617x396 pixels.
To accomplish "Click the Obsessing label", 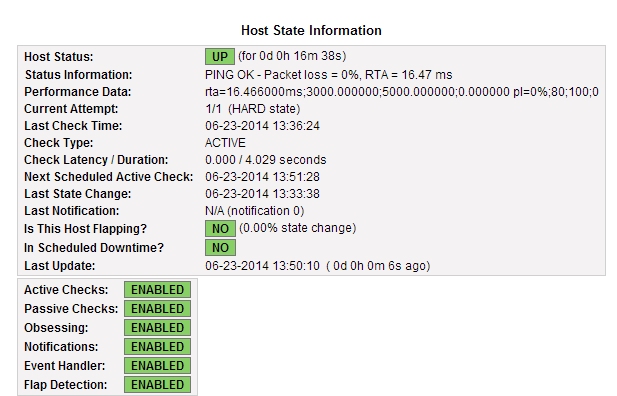I will click(x=56, y=328).
